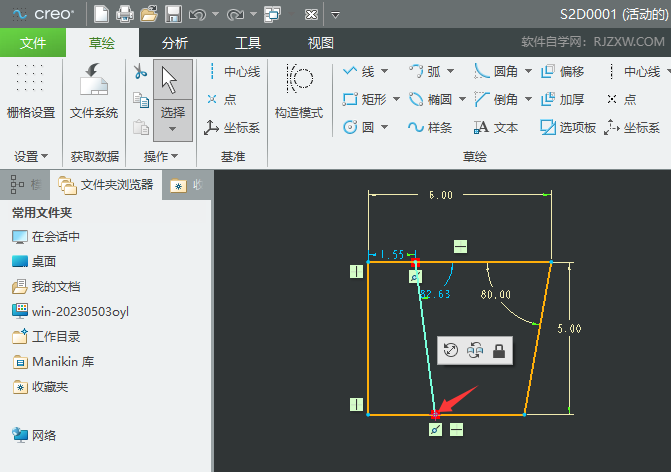Image resolution: width=671 pixels, height=472 pixels.
Task: Select sketch 点 tool in 草绘 group
Action: [x=621, y=99]
